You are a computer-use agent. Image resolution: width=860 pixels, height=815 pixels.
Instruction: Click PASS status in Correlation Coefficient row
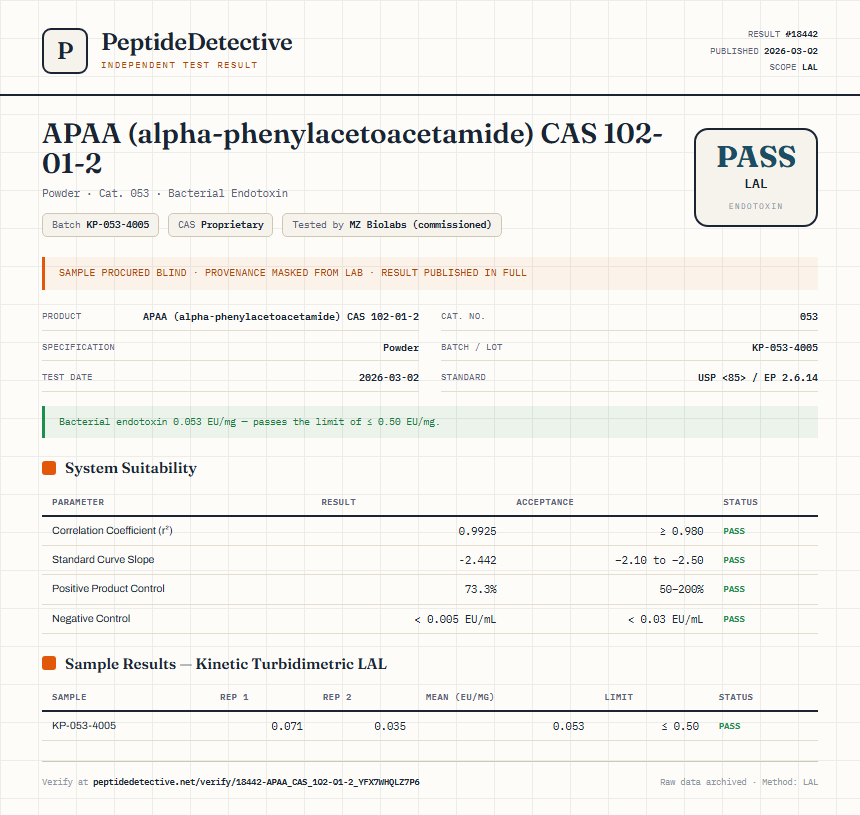[734, 531]
